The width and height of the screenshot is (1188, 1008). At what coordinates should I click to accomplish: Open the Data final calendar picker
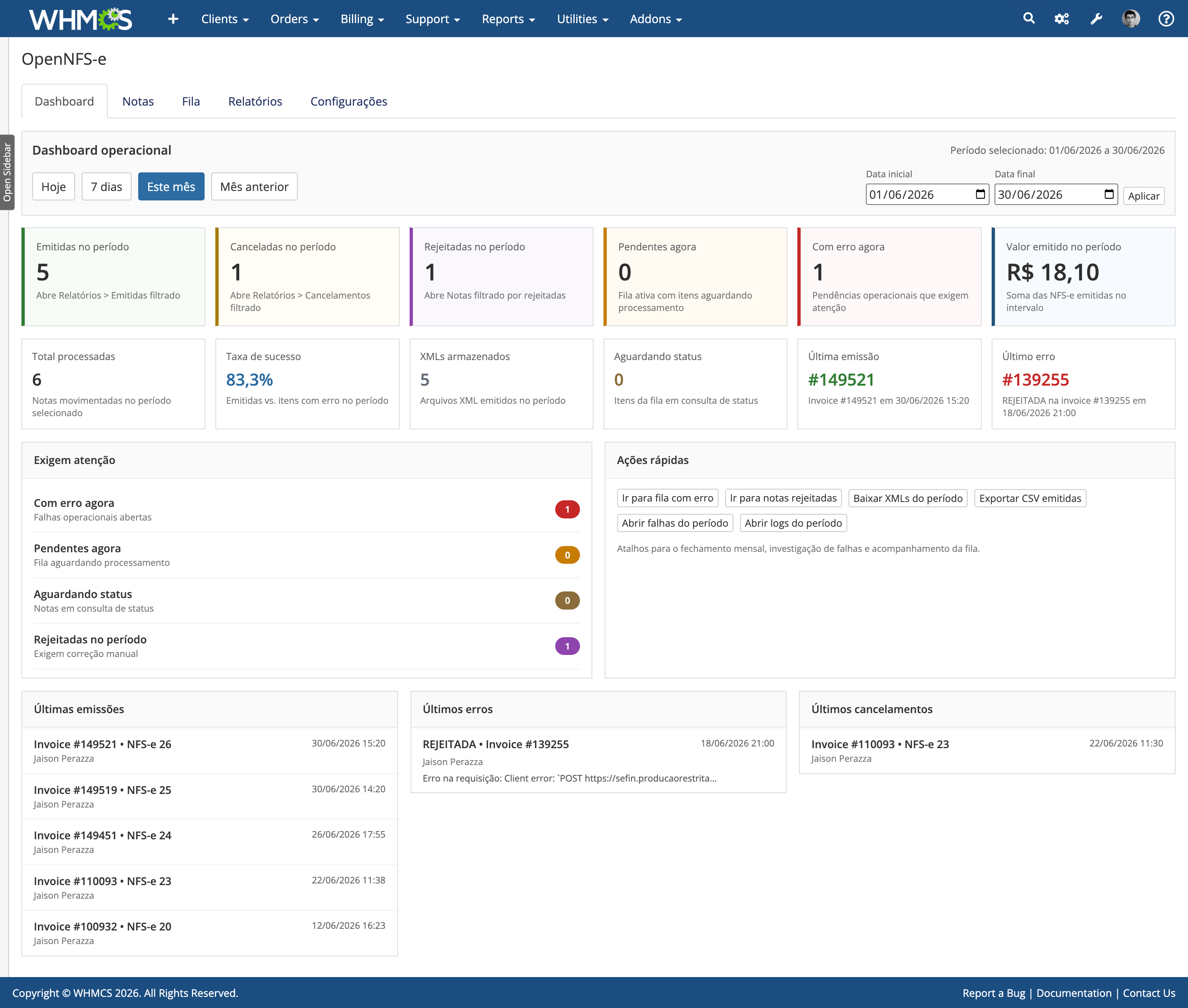coord(1109,194)
